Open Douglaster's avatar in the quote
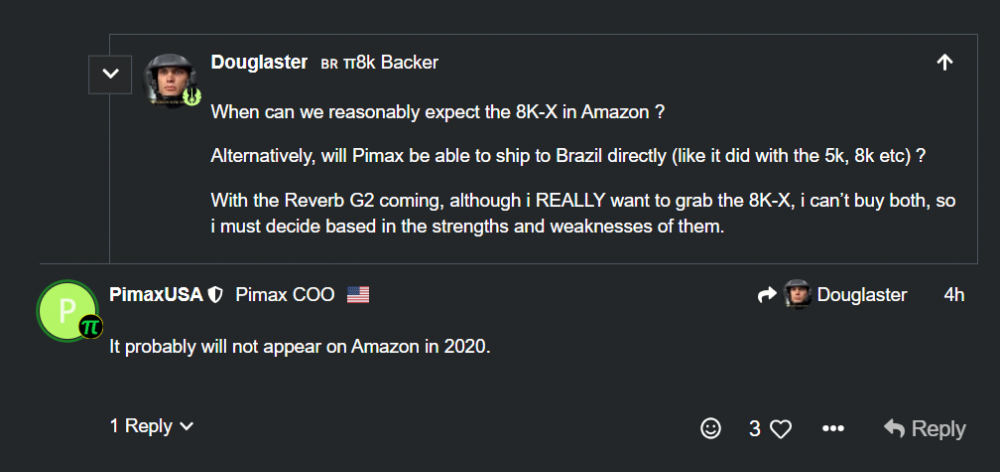This screenshot has width=1000, height=472. tap(171, 78)
